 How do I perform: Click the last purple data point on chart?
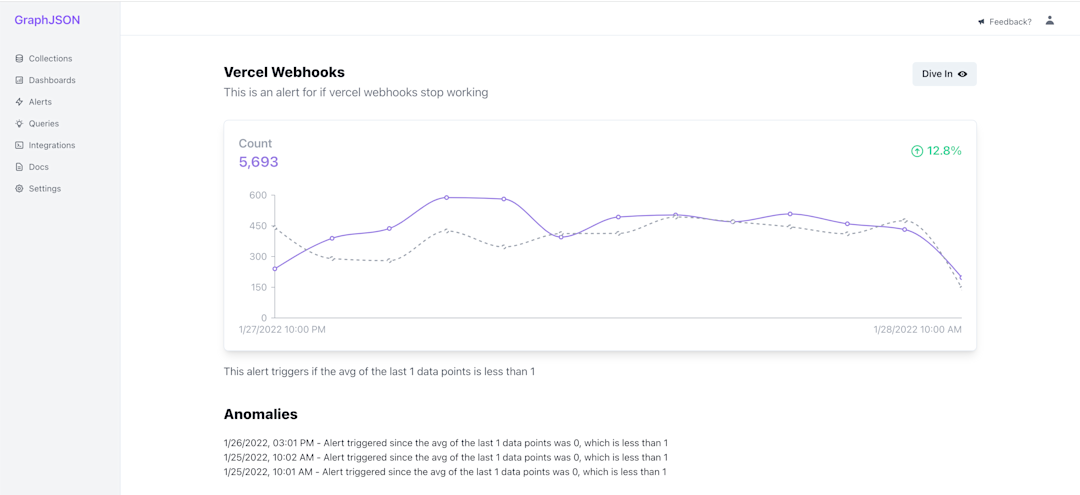tap(960, 277)
